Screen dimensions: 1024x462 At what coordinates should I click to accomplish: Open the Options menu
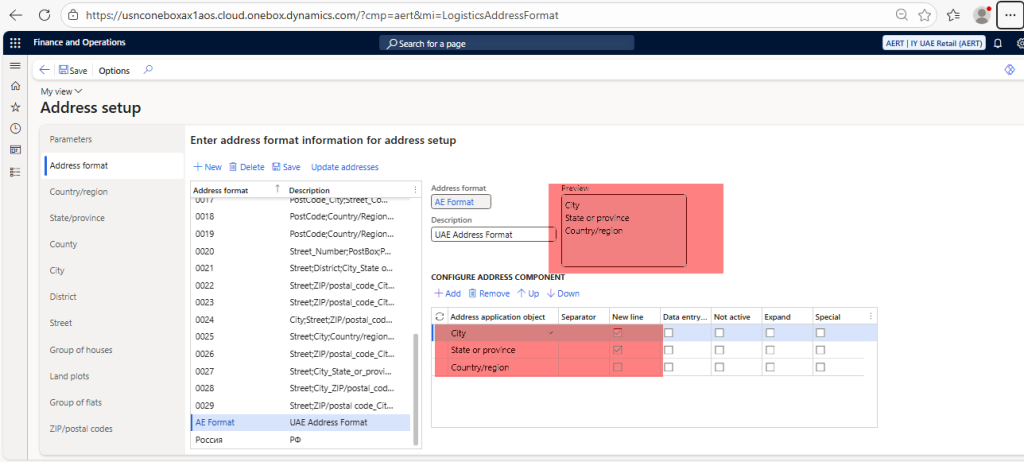[114, 70]
